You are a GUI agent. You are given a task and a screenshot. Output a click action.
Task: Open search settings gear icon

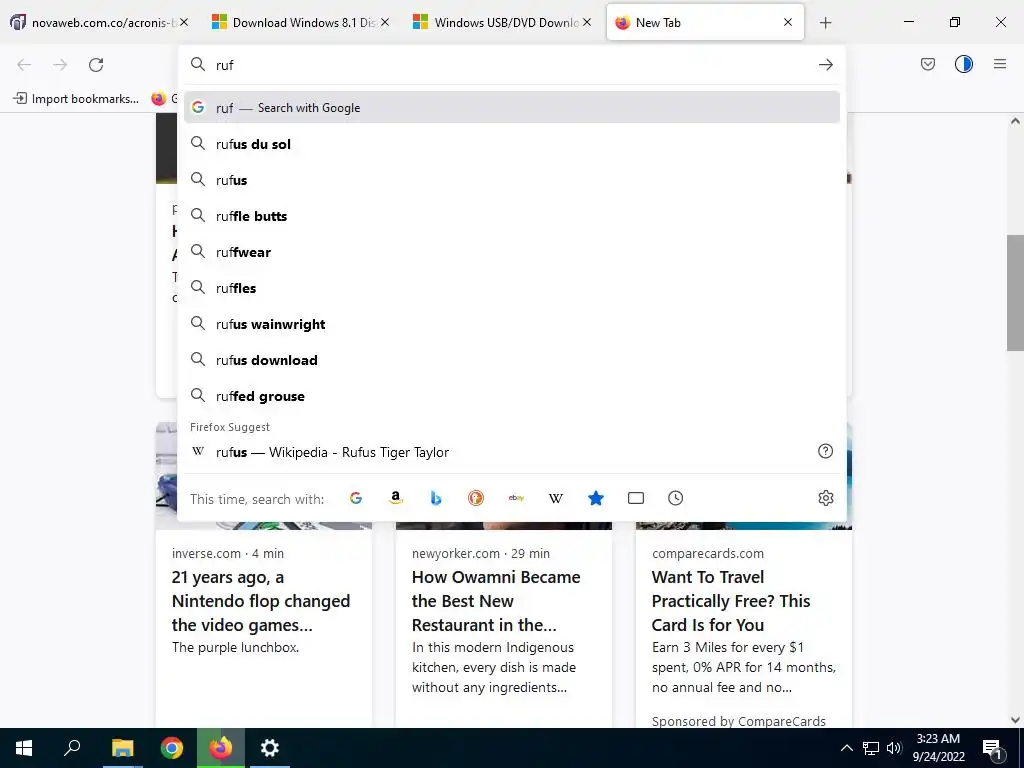coord(825,498)
